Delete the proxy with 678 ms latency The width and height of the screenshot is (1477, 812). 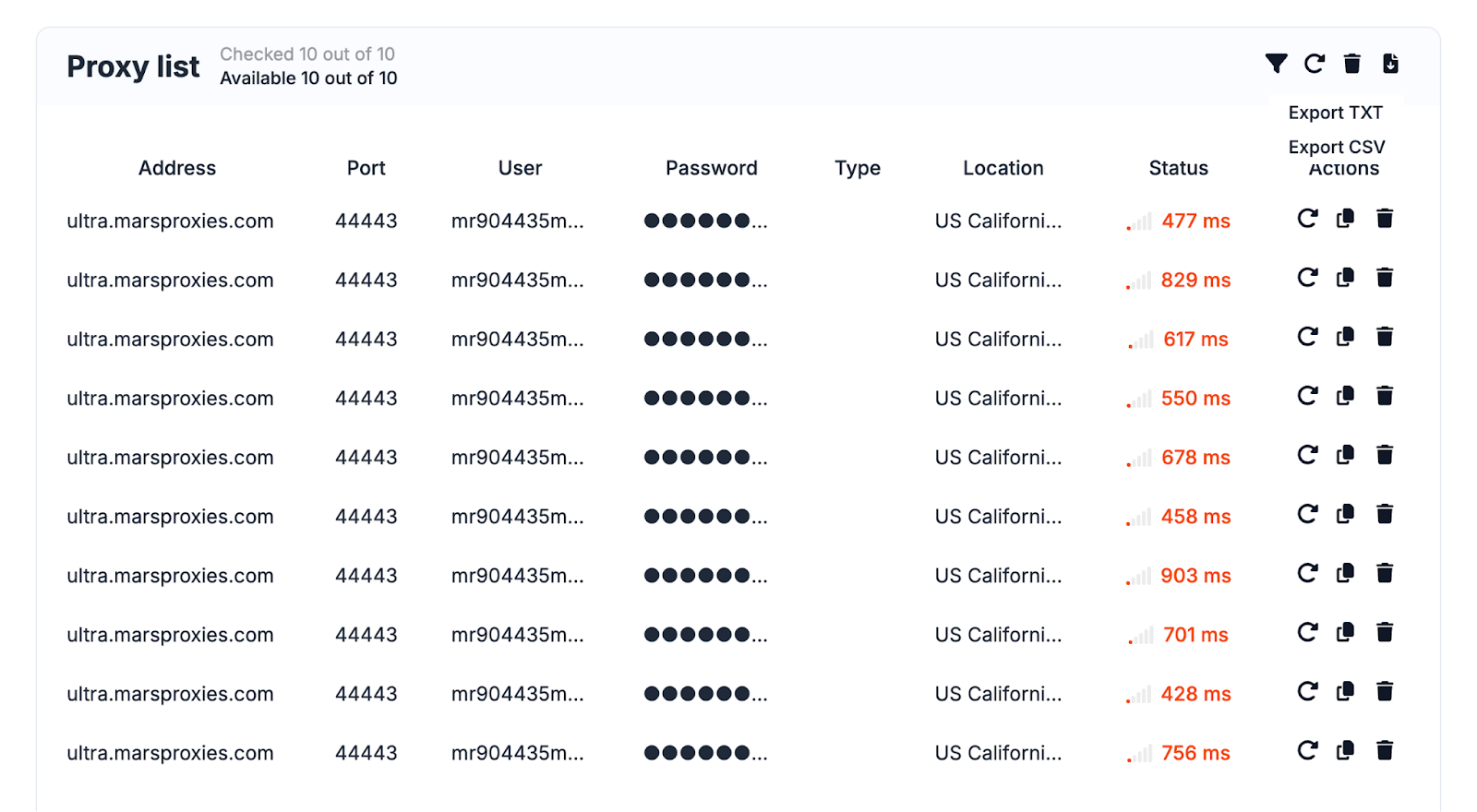pyautogui.click(x=1385, y=455)
